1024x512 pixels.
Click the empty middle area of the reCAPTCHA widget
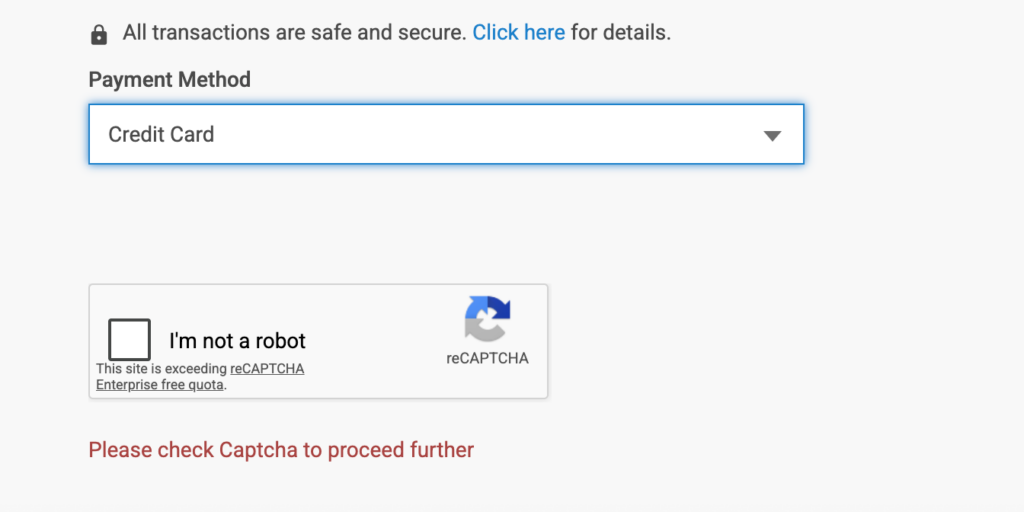pos(380,340)
